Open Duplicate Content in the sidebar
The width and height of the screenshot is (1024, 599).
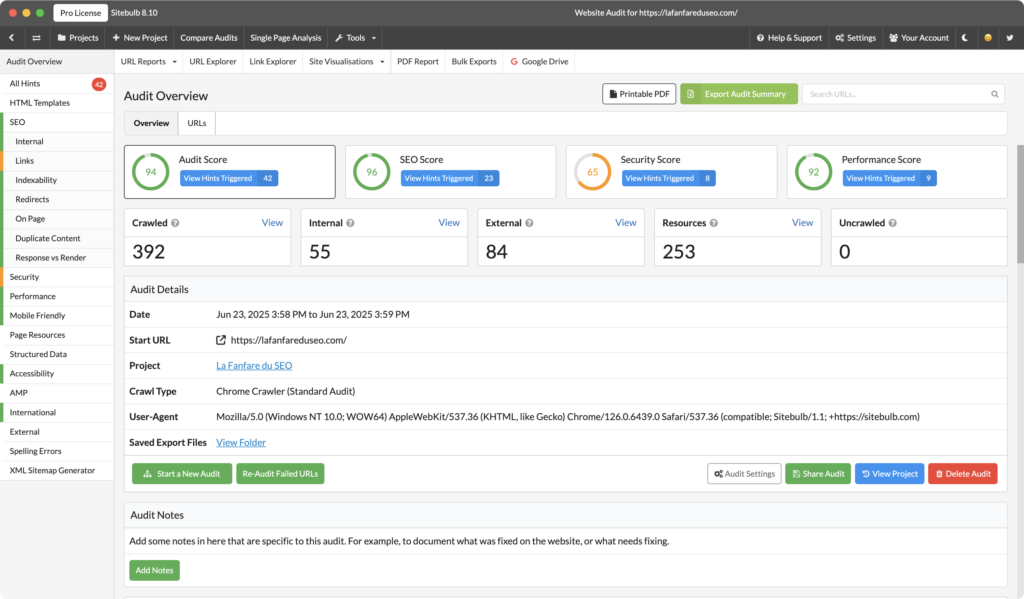[59, 238]
